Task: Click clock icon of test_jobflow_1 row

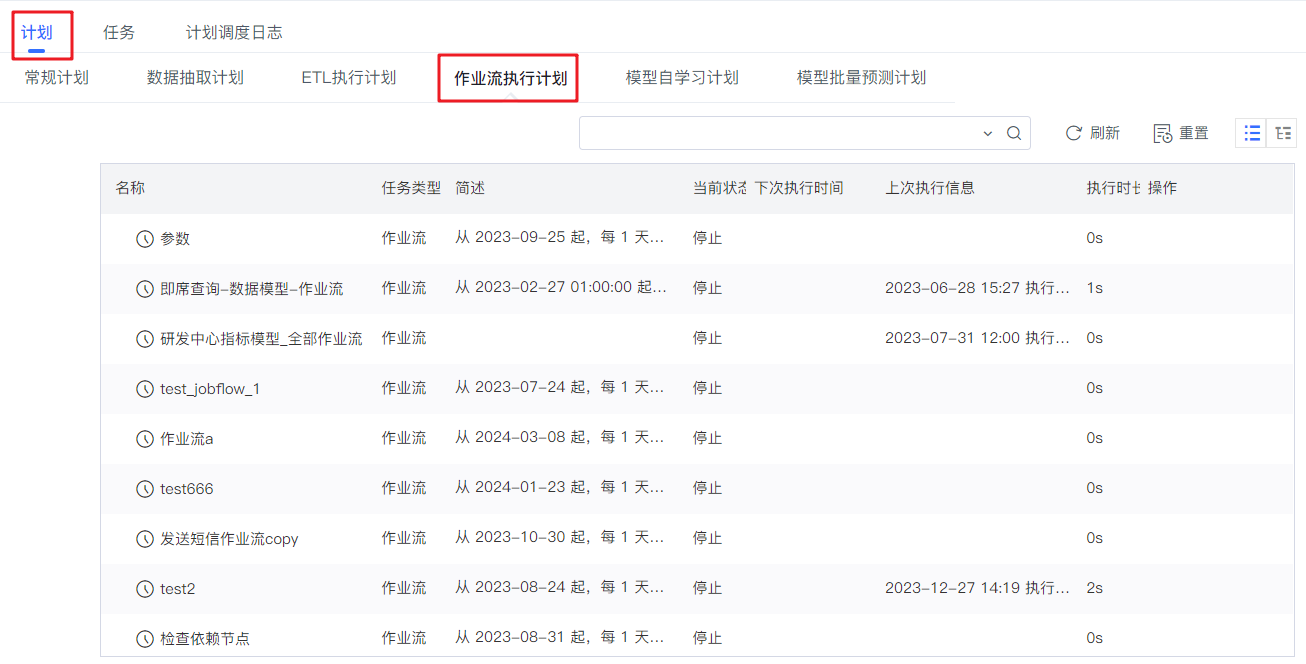Action: click(x=145, y=388)
